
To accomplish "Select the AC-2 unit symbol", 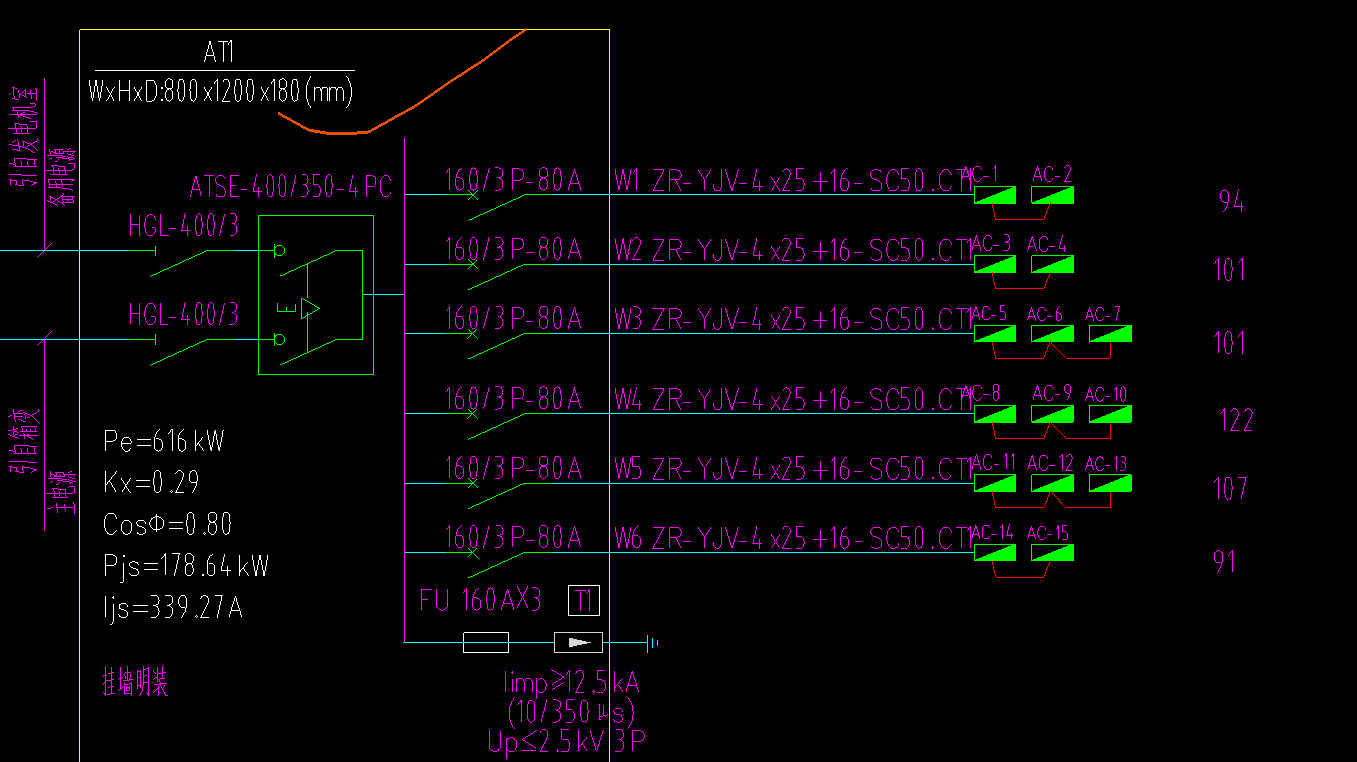I will [1053, 195].
